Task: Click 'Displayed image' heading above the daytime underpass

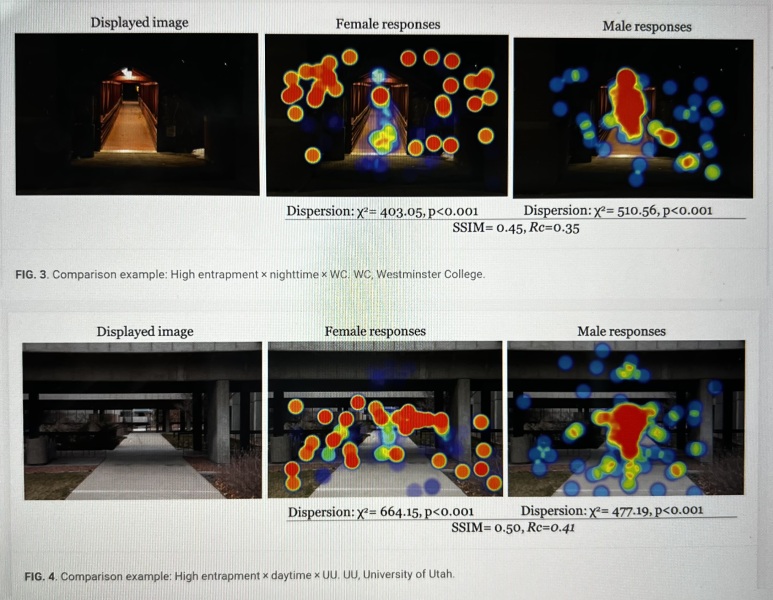Action: point(145,331)
